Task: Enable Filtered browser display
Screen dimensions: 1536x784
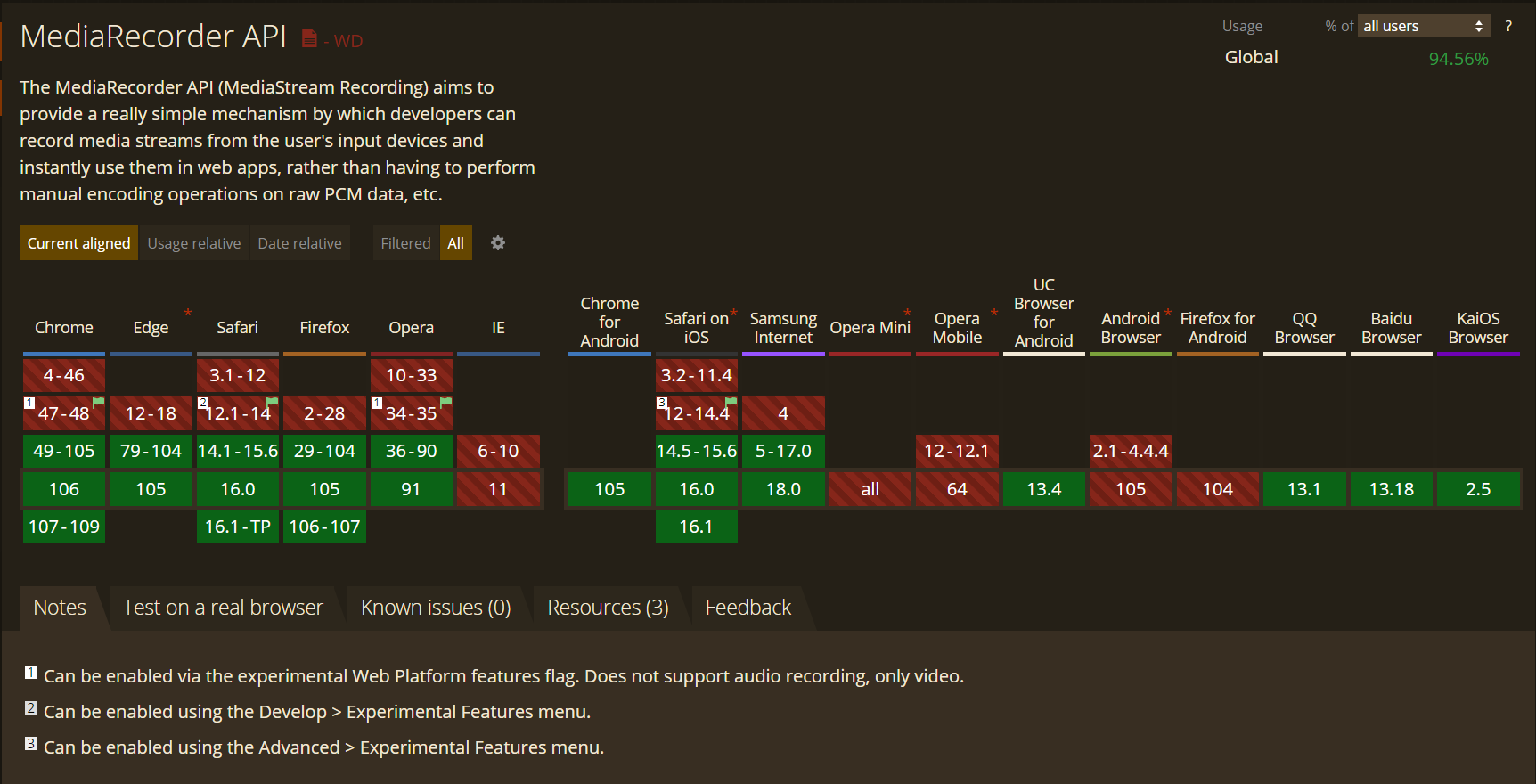Action: tap(405, 243)
